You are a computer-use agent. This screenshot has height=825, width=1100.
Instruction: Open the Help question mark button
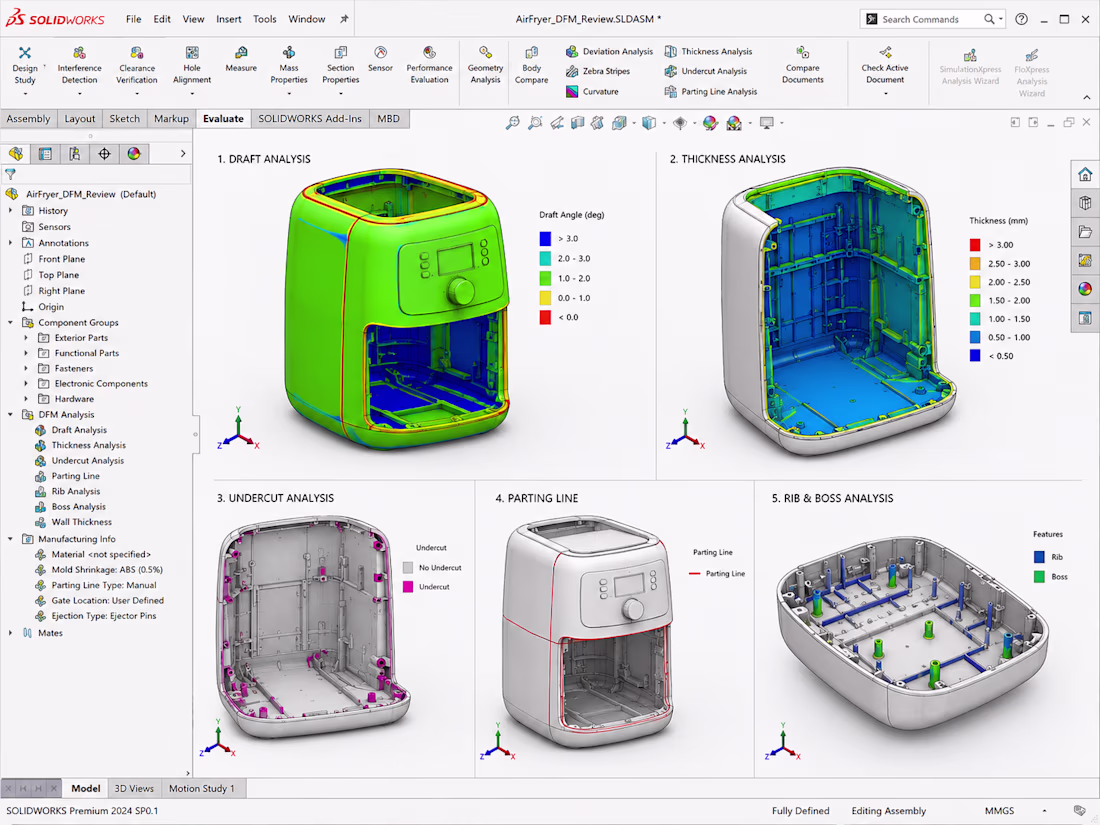click(1021, 19)
